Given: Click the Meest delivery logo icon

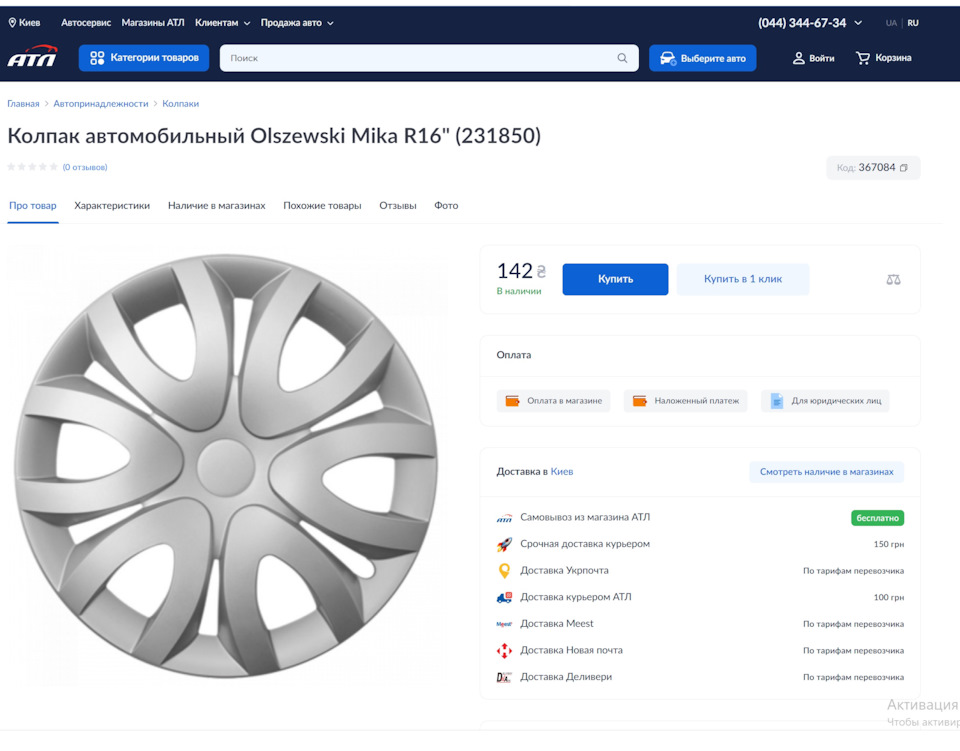Looking at the screenshot, I should point(504,624).
